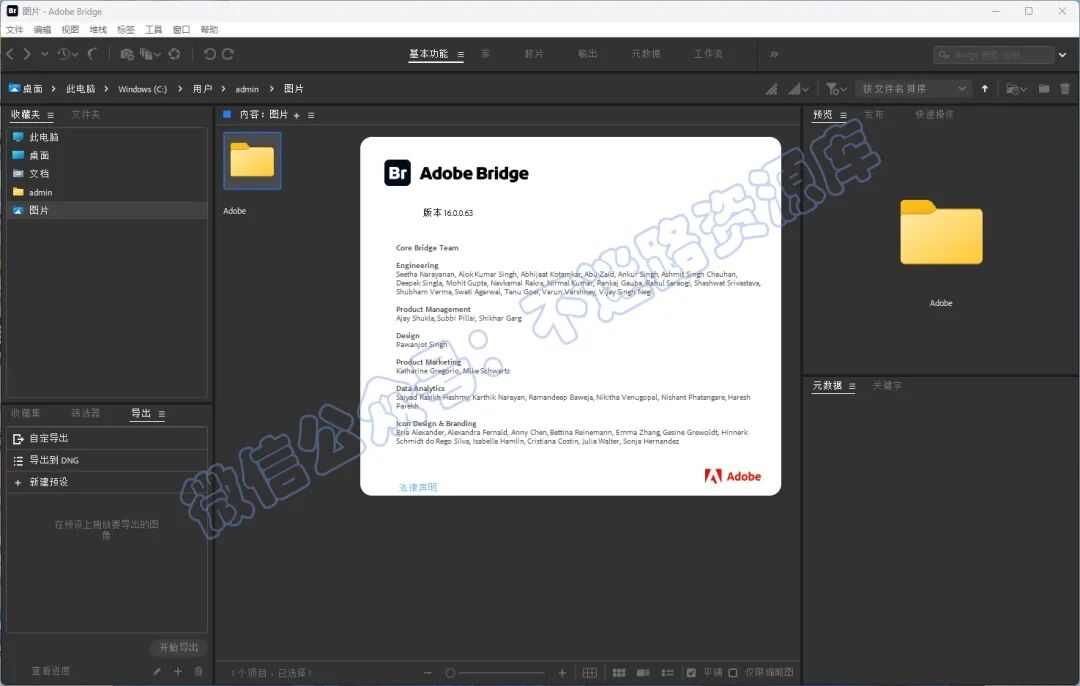Screen dimensions: 1080x686
Task: Click the 开始导出 button
Action: click(x=178, y=647)
